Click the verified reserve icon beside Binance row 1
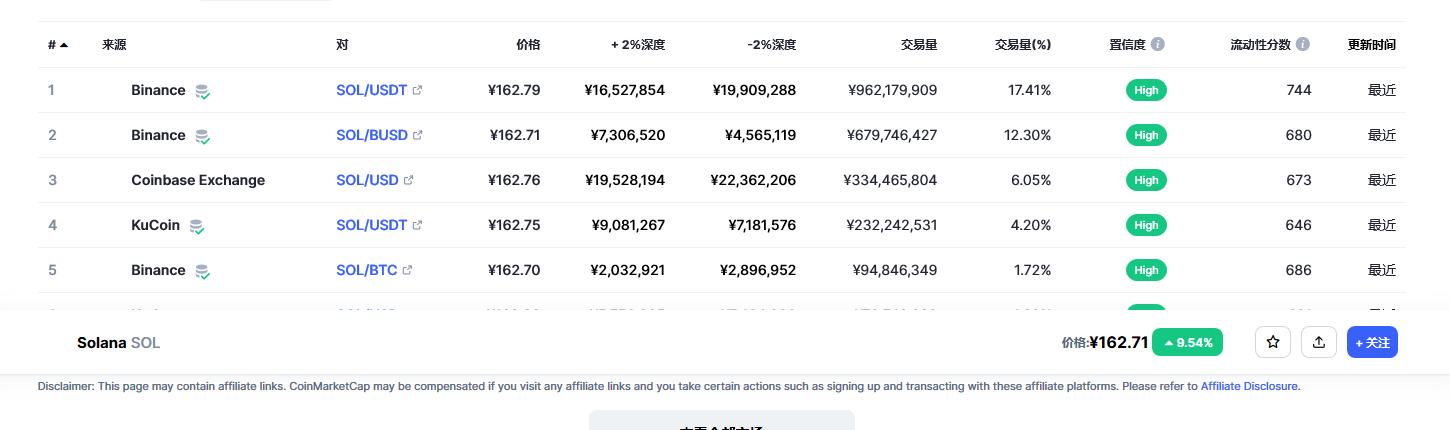 pos(202,91)
